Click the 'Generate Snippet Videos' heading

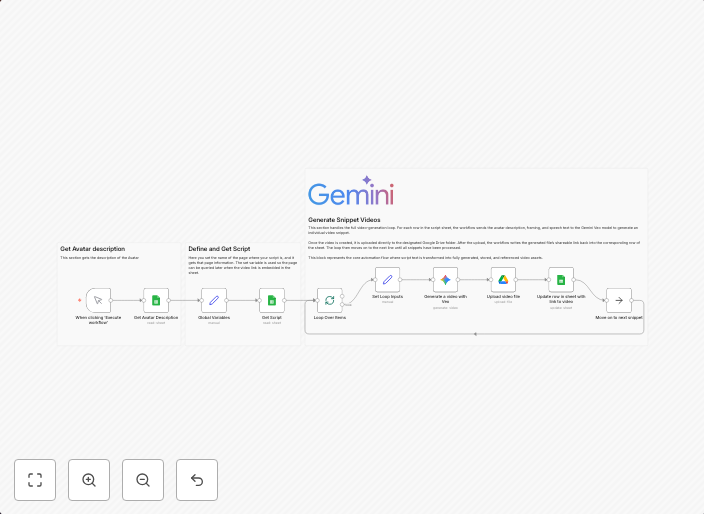(x=344, y=220)
